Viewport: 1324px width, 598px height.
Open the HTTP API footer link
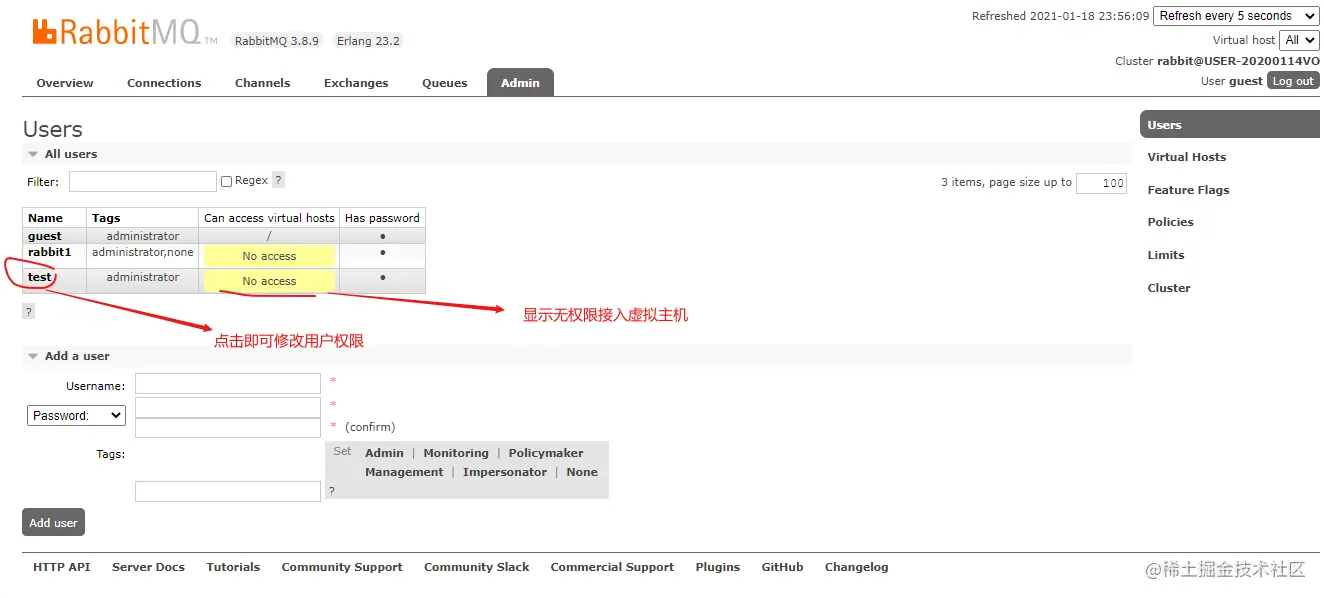[x=61, y=567]
